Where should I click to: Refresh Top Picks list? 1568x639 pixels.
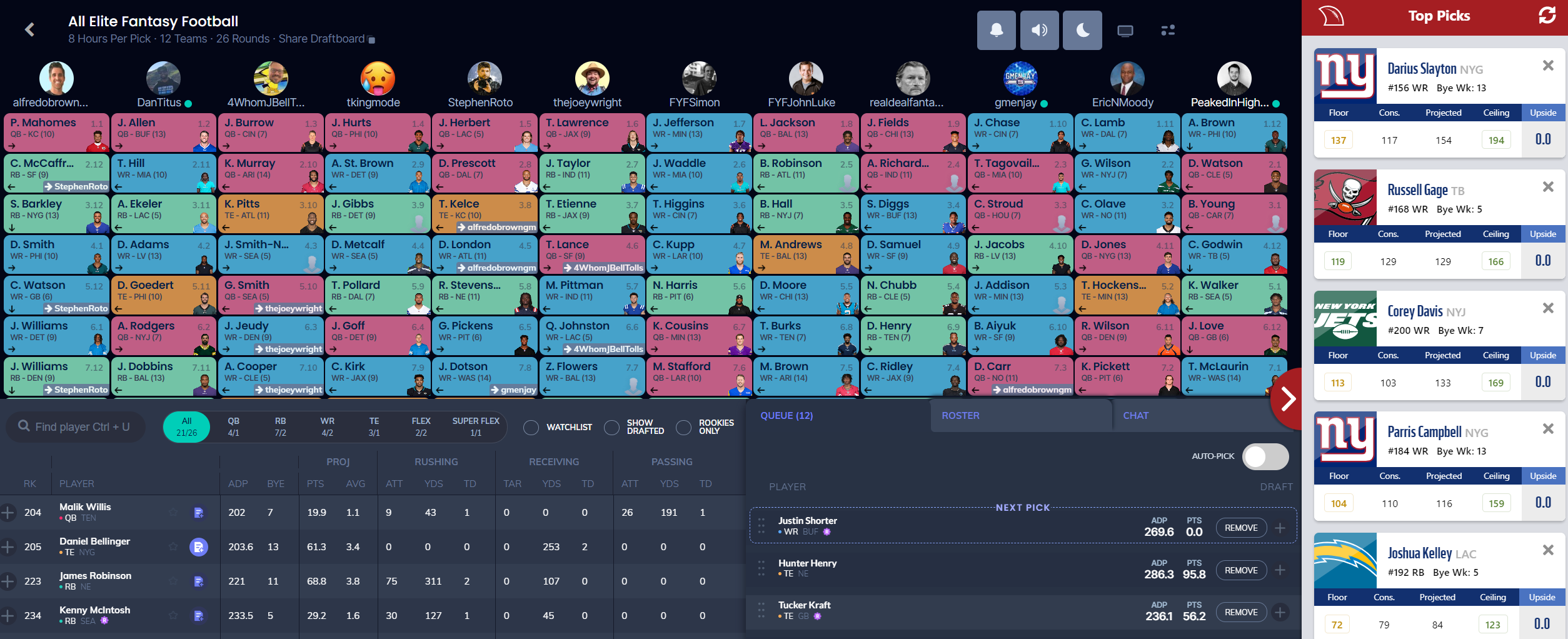pos(1547,16)
